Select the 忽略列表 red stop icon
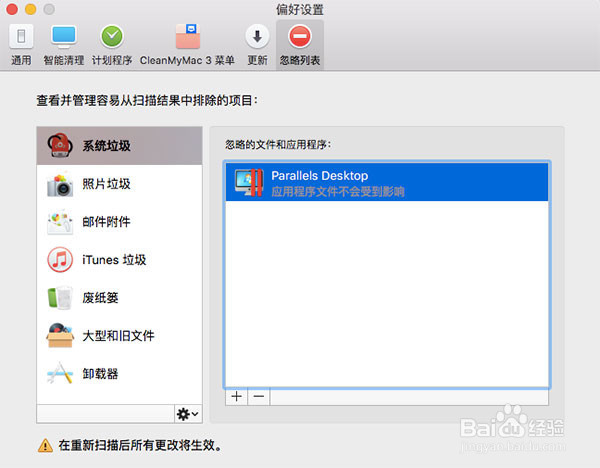 300,36
